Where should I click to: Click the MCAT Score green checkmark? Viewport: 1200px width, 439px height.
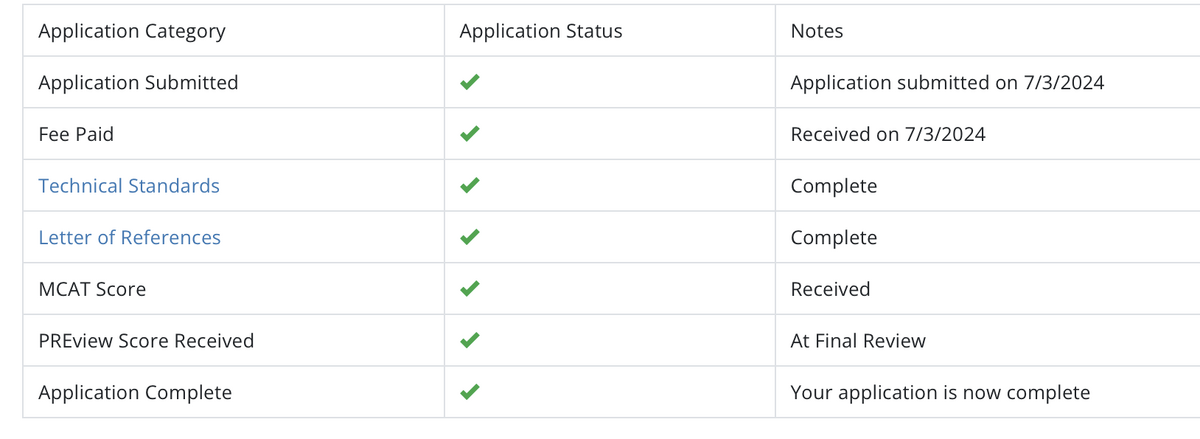coord(469,289)
